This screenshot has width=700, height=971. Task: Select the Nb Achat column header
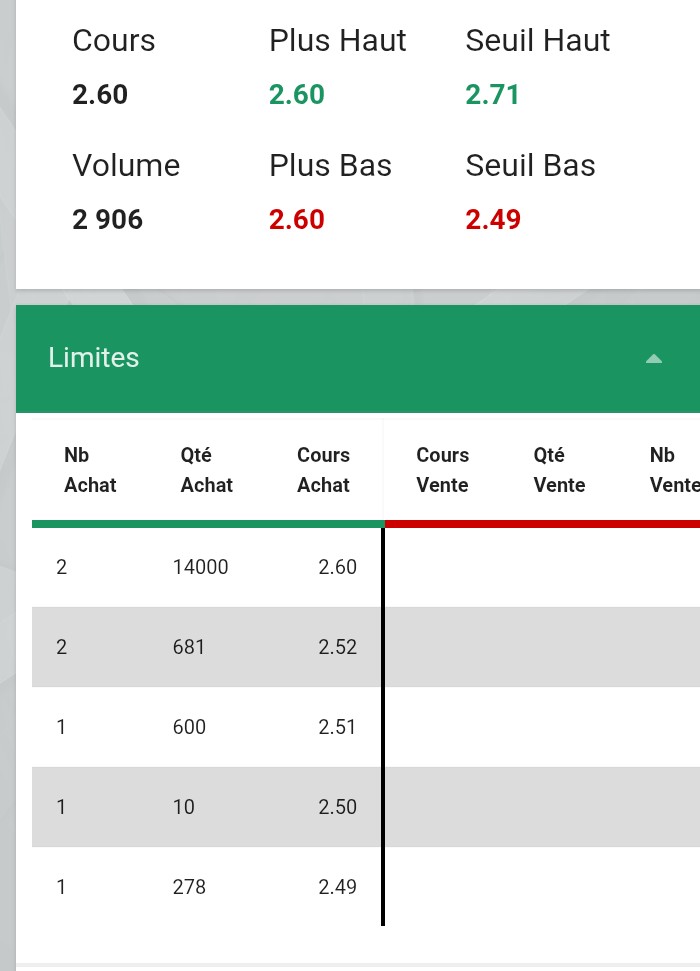pos(90,470)
